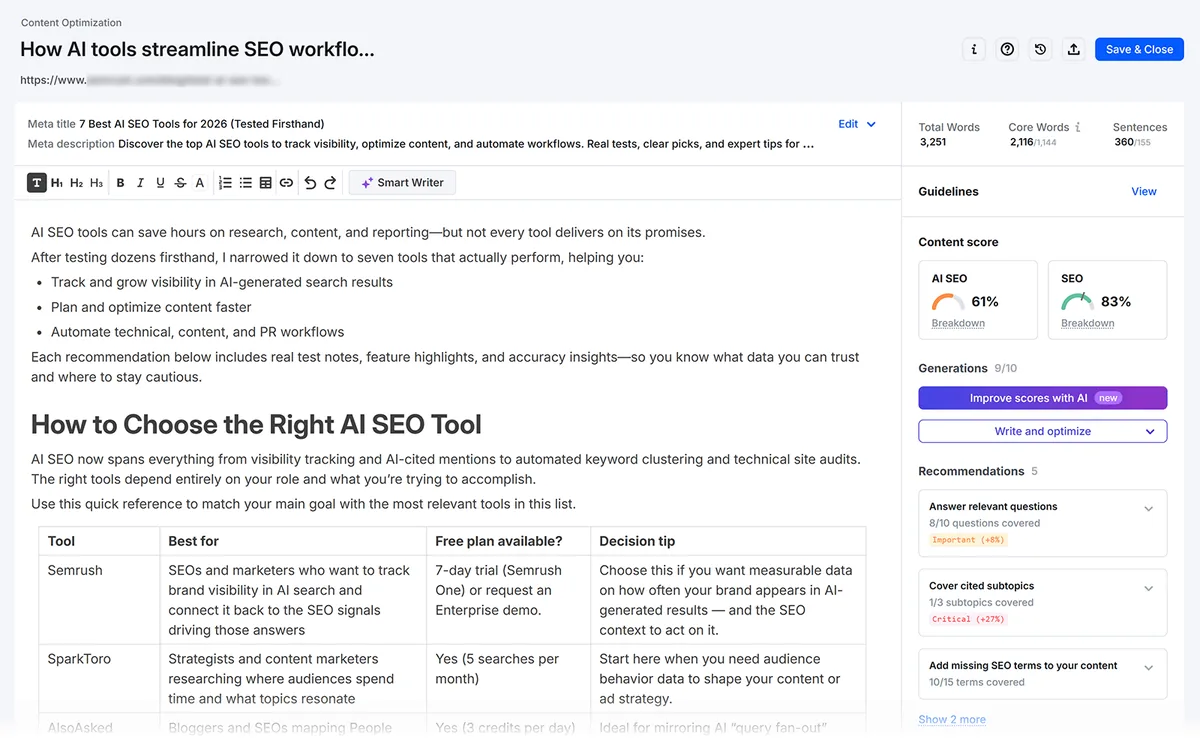Click the blurred page URL
1200x745 pixels.
pos(150,79)
